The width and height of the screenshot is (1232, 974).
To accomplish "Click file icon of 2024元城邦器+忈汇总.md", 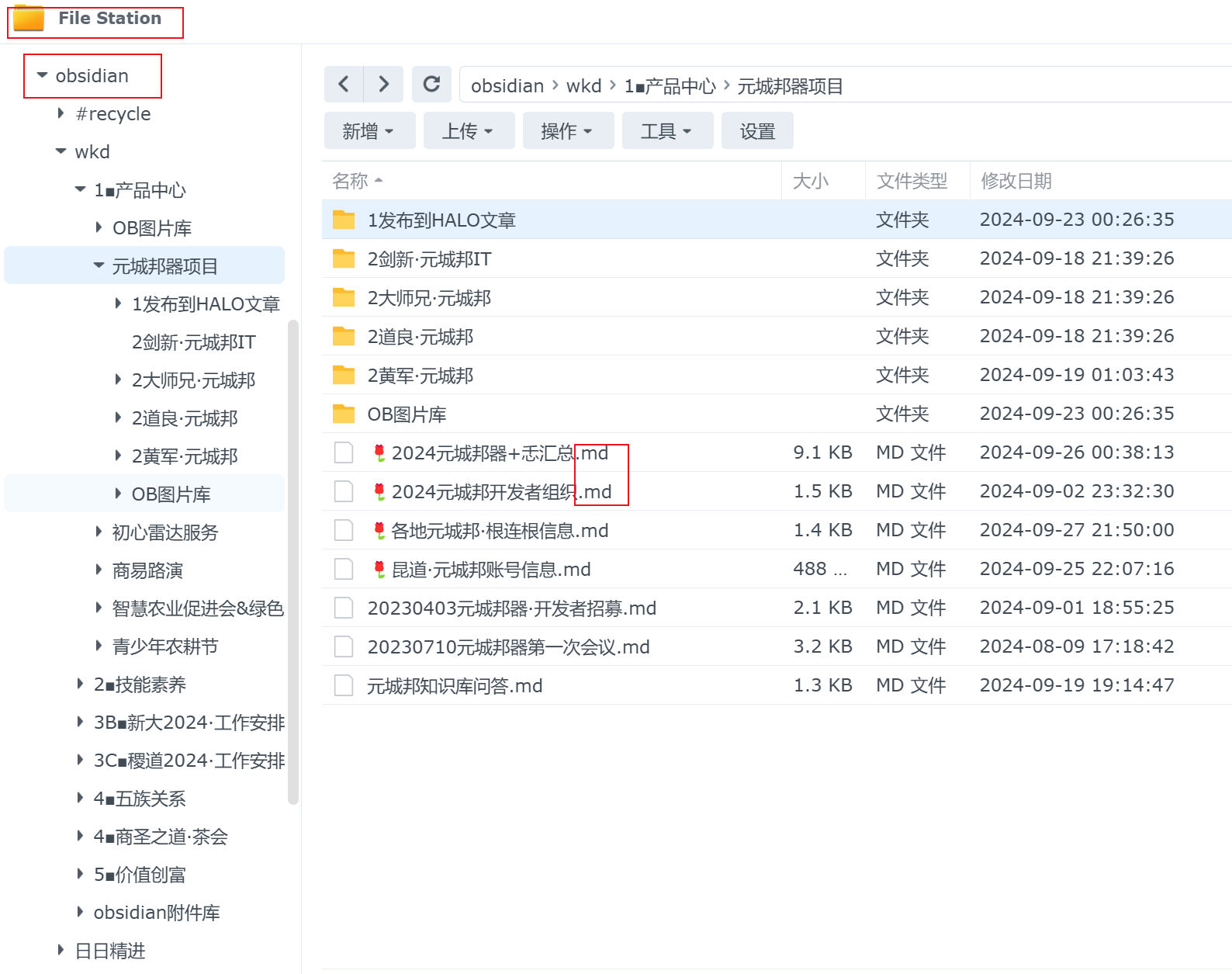I will pyautogui.click(x=344, y=452).
